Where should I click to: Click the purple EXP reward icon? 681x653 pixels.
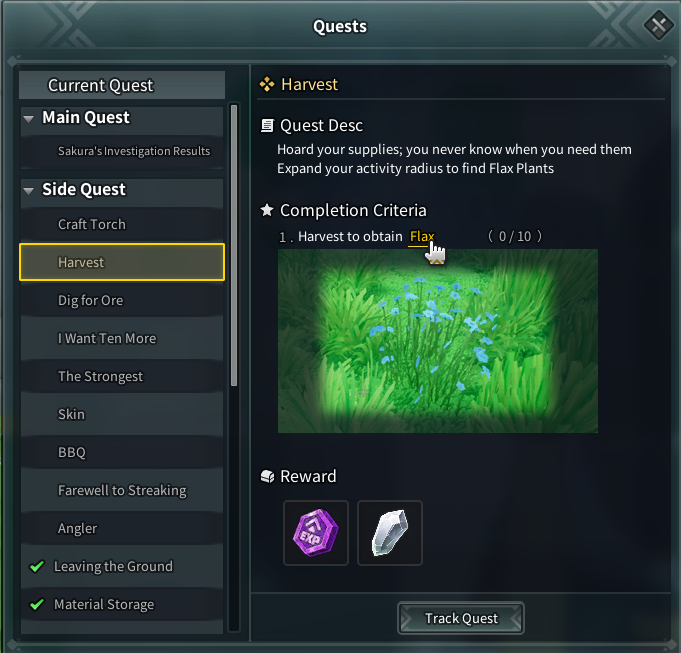(x=316, y=532)
